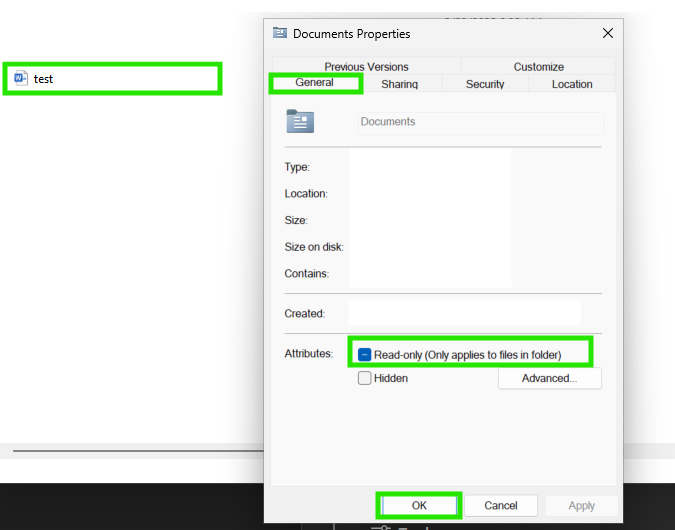Click the title bar Documents folder icon

(280, 33)
